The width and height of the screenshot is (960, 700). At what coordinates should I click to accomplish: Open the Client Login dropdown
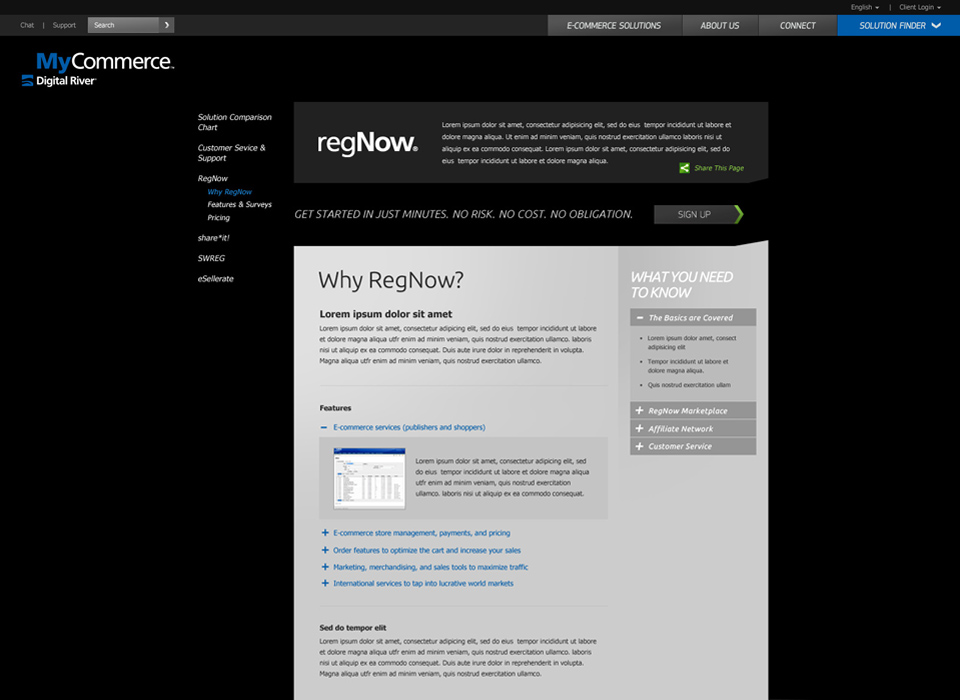920,7
